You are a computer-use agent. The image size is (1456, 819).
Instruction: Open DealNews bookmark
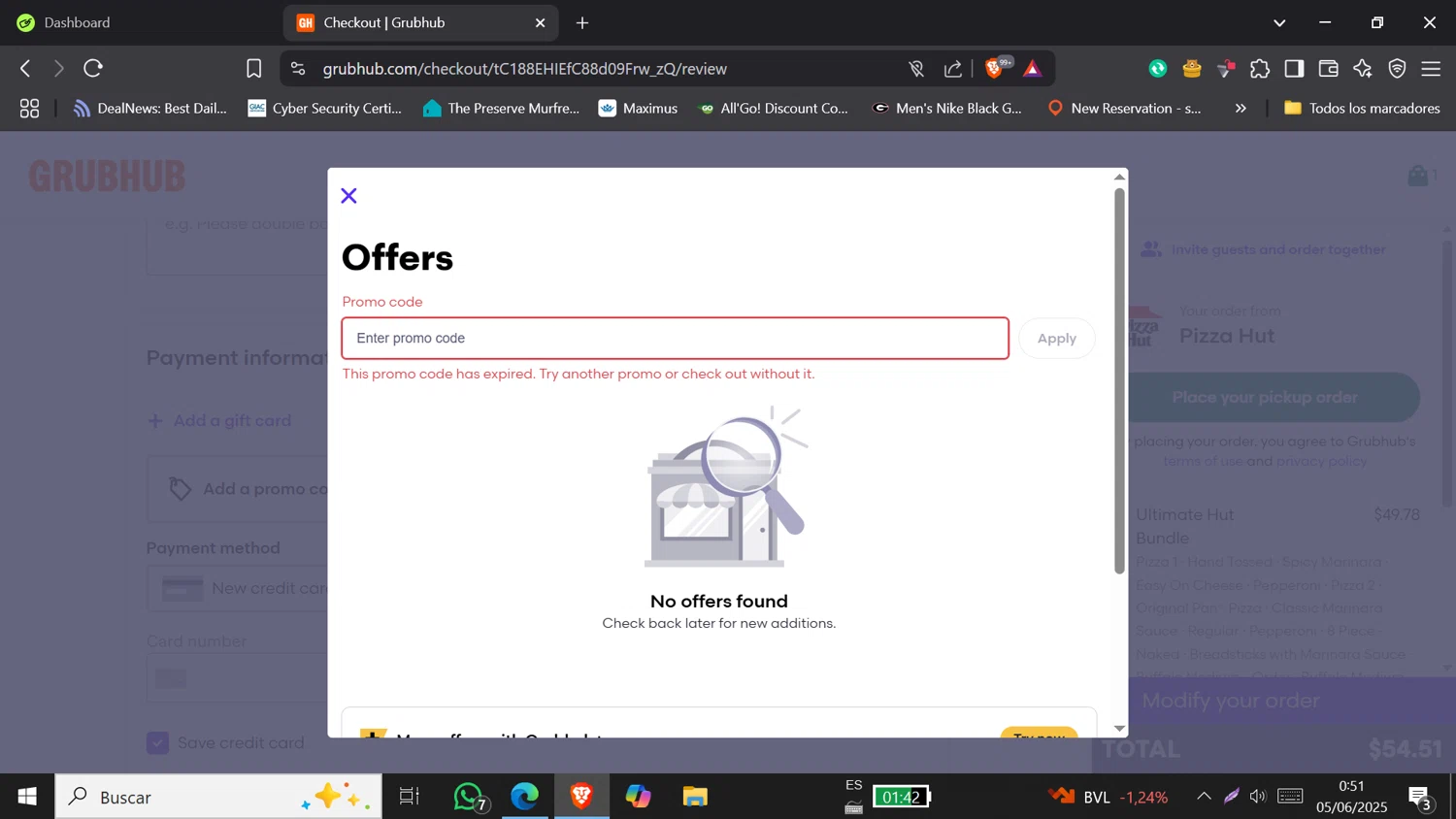pos(149,109)
